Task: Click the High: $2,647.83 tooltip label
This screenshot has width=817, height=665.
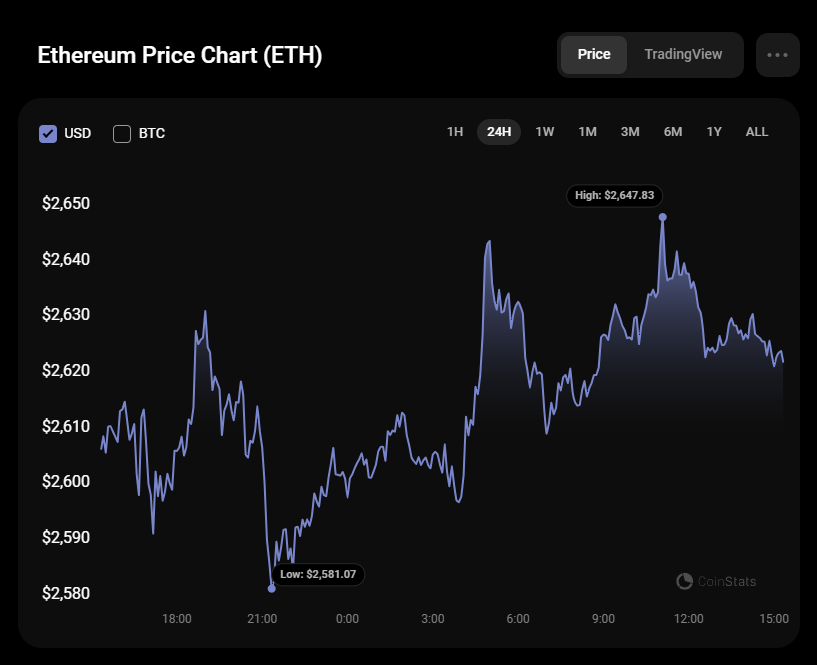Action: click(x=614, y=196)
